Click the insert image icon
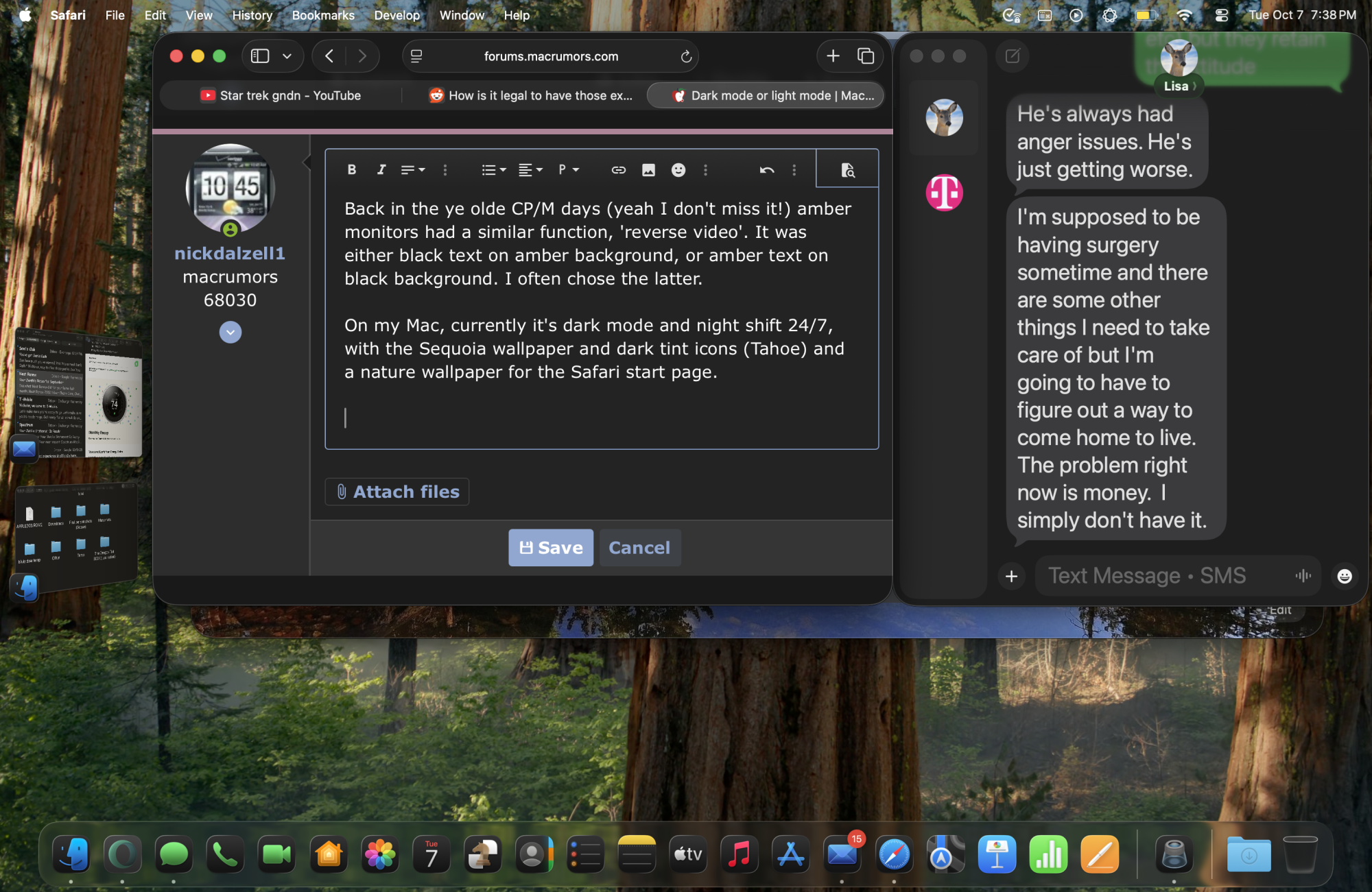This screenshot has height=892, width=1372. (648, 169)
